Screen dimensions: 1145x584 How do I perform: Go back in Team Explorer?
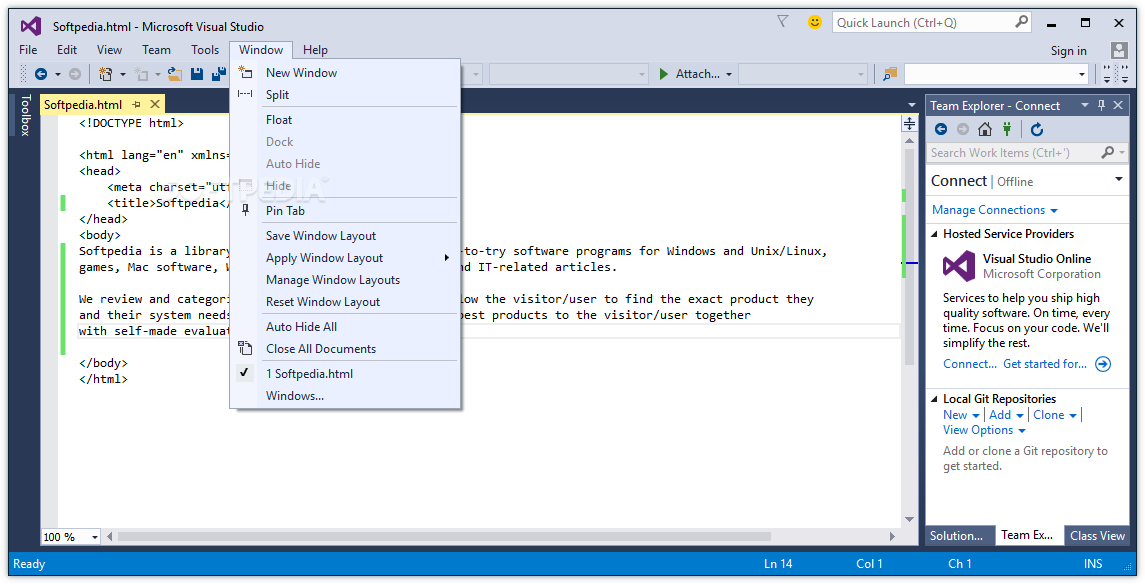pyautogui.click(x=941, y=129)
